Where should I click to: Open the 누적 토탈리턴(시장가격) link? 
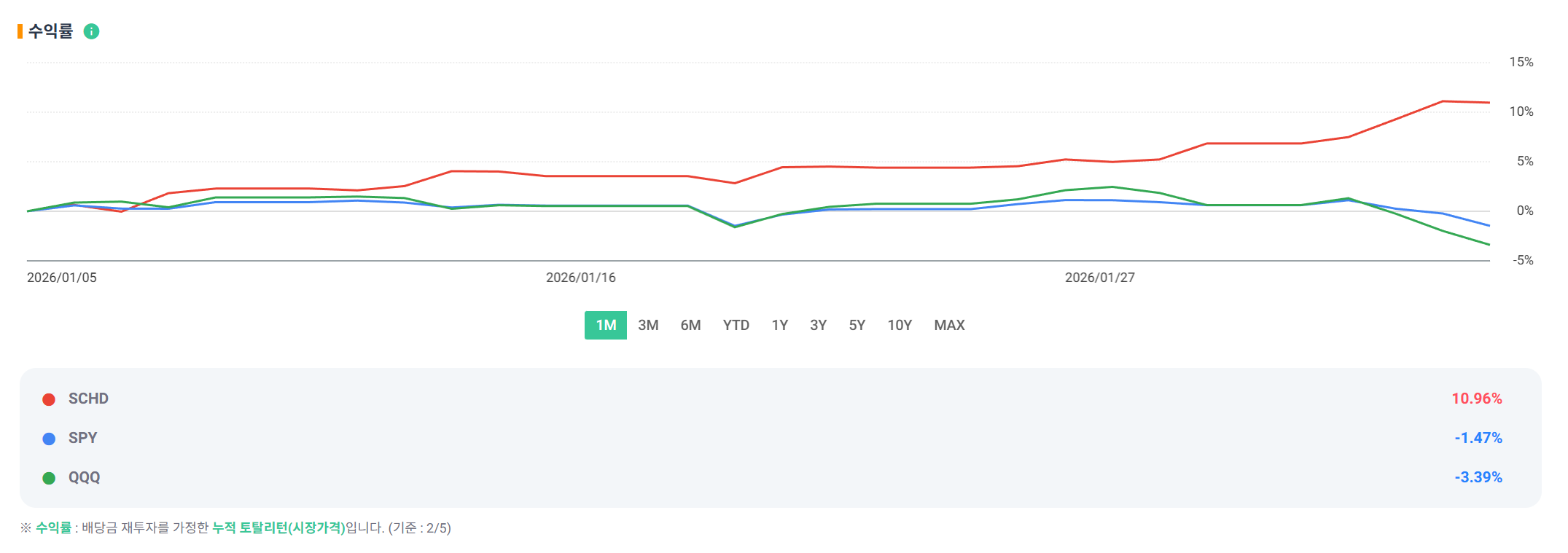(x=278, y=527)
